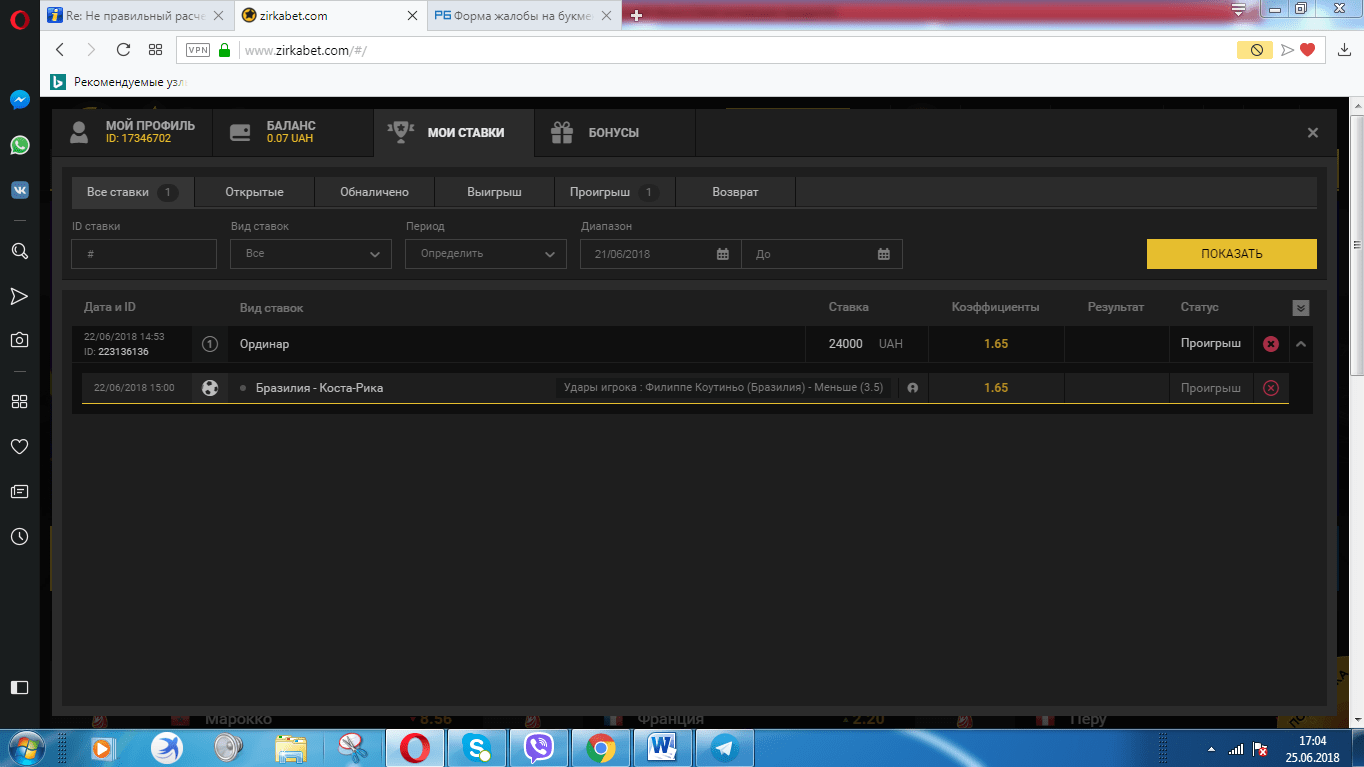Open VK sidebar panel

coord(19,190)
